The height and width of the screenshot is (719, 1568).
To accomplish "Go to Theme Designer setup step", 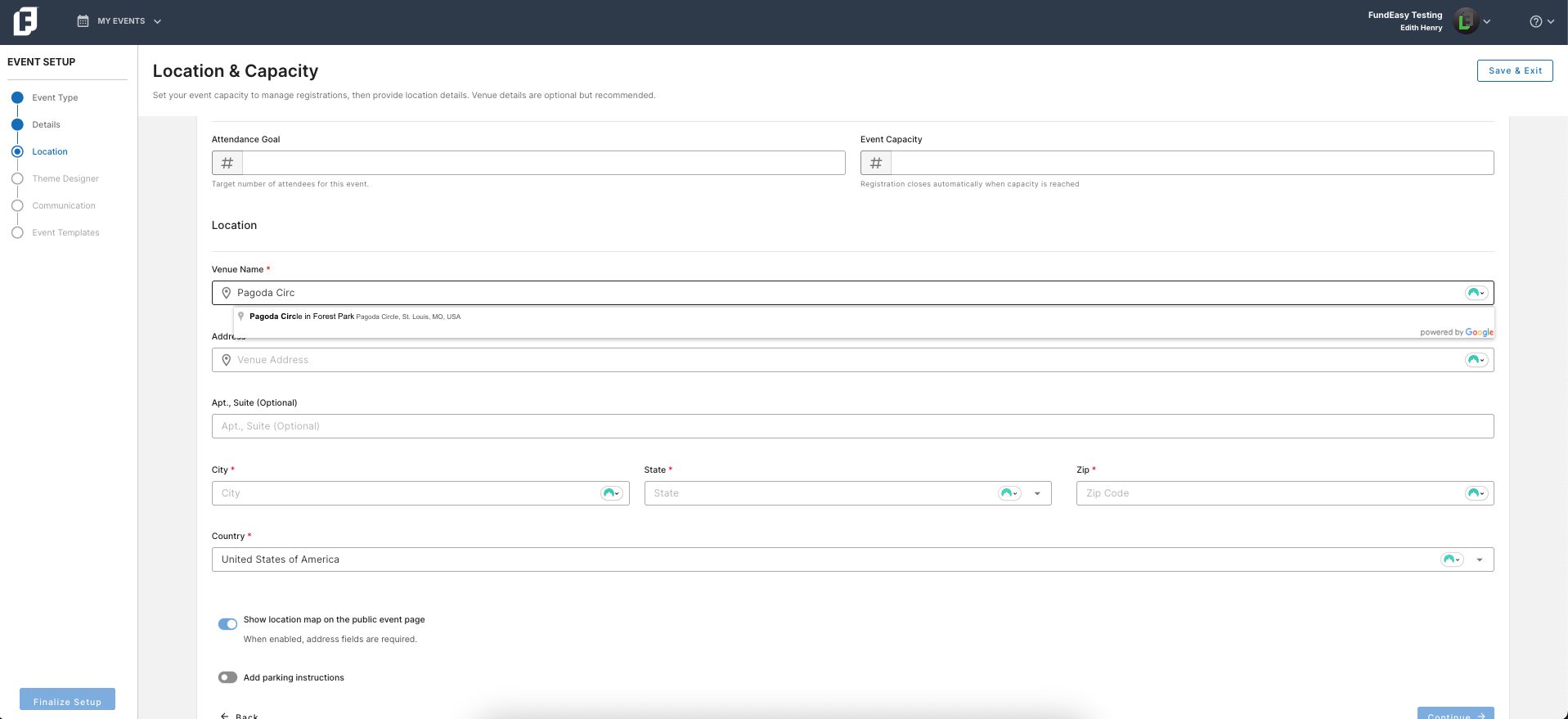I will pos(65,178).
